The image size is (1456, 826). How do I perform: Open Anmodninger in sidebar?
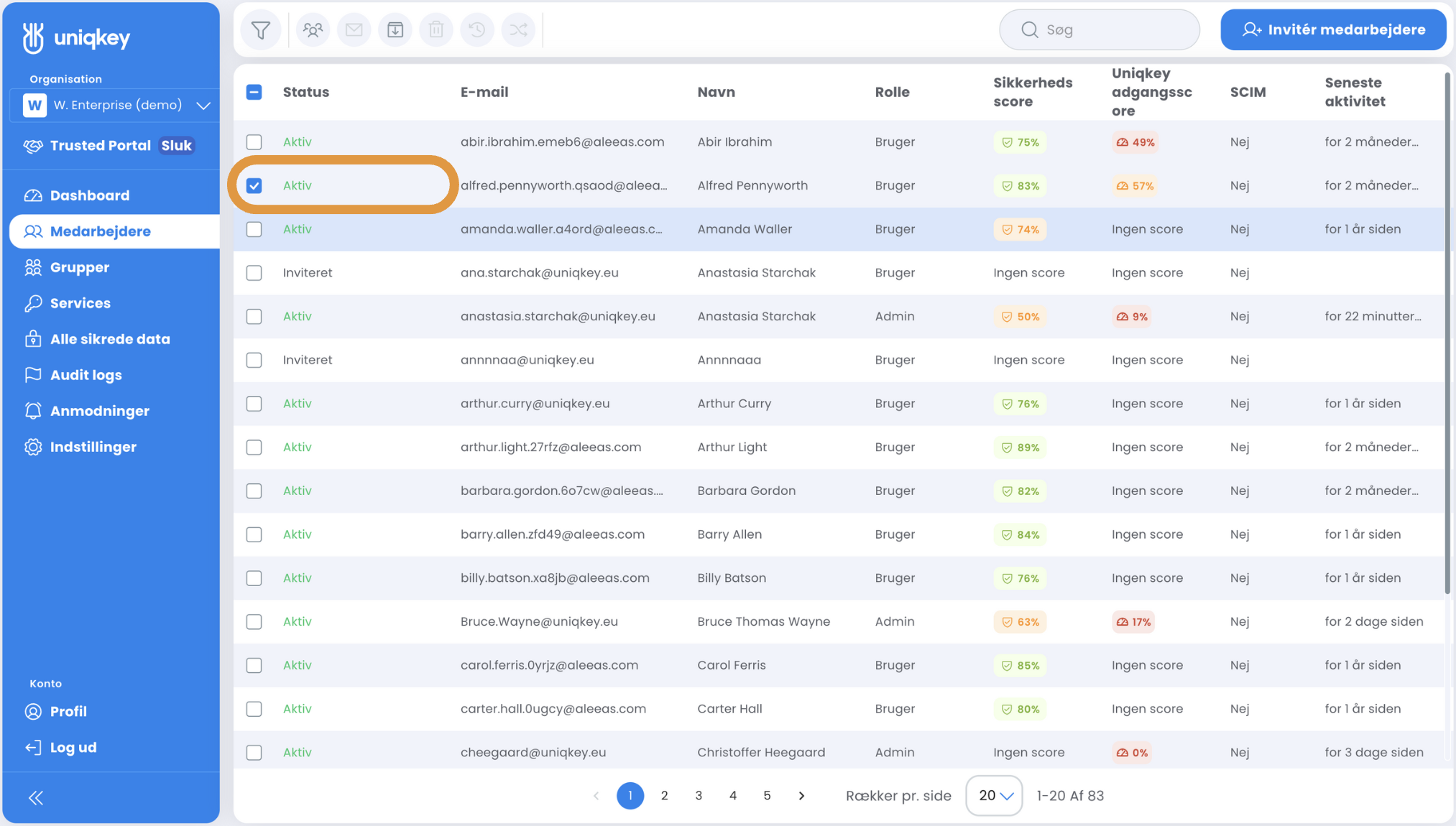[x=100, y=411]
